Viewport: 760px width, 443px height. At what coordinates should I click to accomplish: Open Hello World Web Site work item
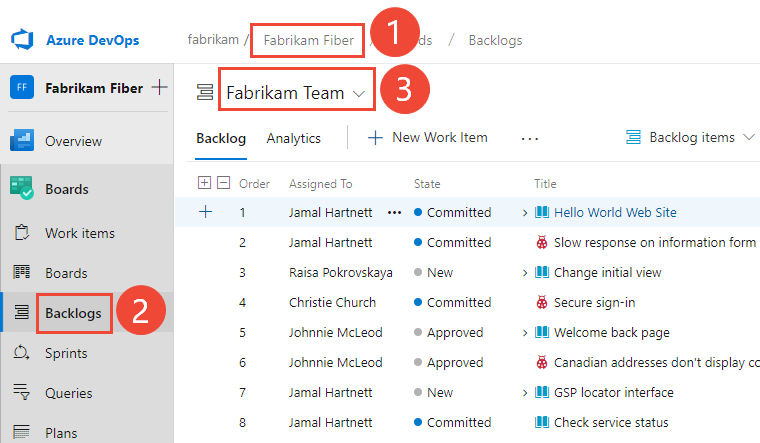(615, 213)
